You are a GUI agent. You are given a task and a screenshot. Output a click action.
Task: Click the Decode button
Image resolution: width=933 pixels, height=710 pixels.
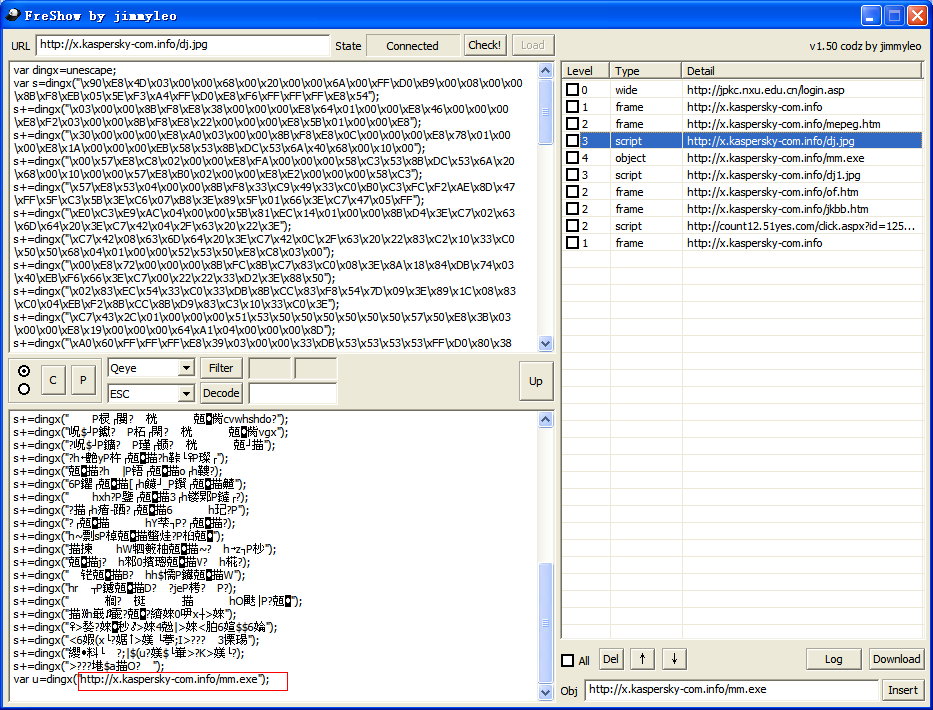[x=221, y=393]
